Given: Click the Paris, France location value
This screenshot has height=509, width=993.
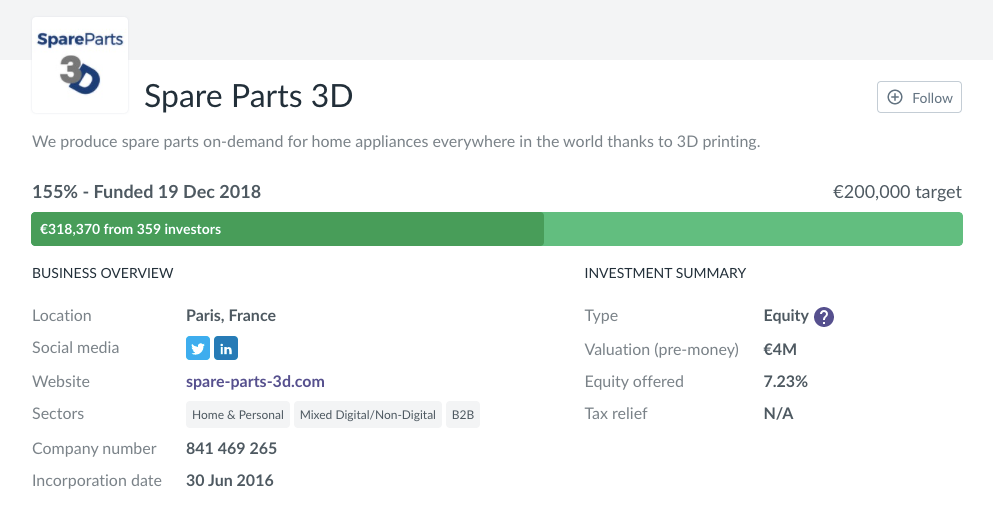Looking at the screenshot, I should (x=231, y=315).
